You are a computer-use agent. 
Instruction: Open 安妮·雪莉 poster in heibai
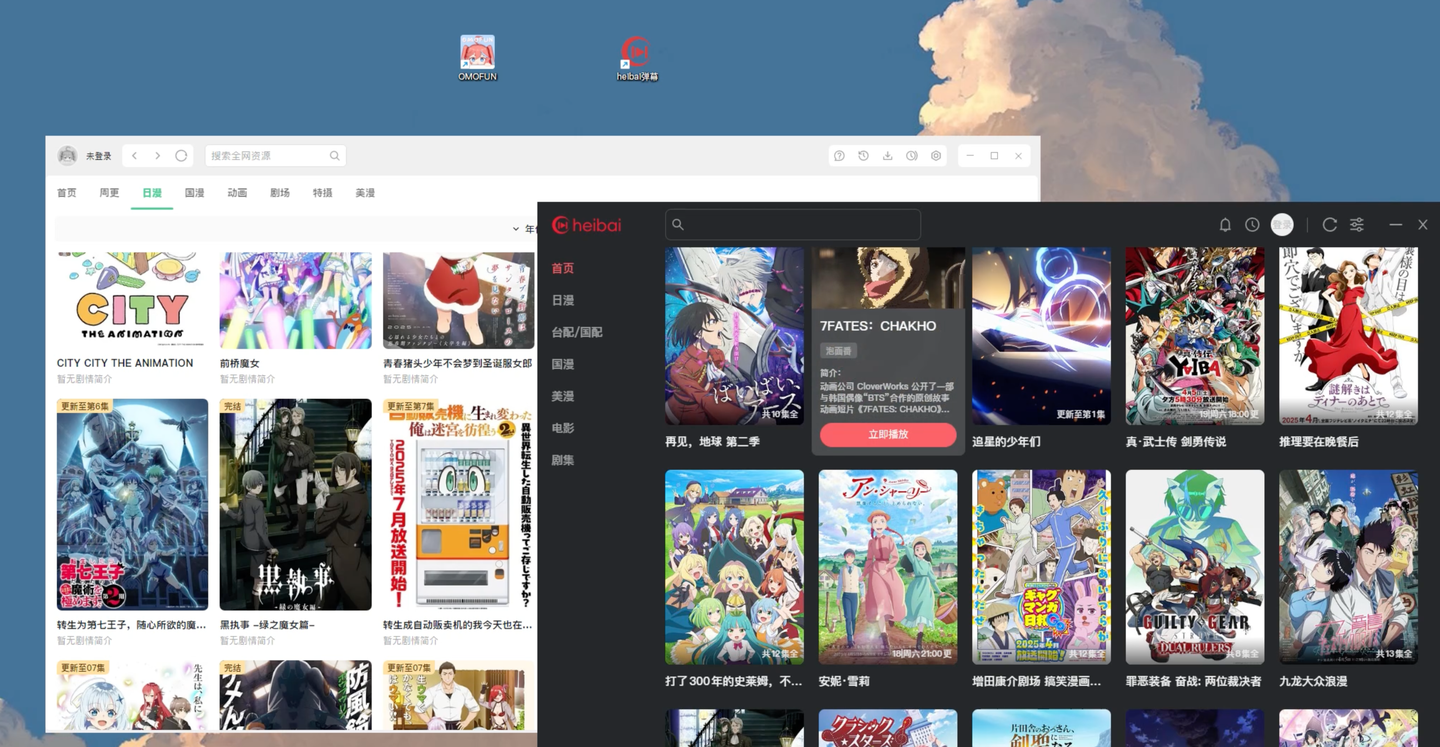(888, 567)
